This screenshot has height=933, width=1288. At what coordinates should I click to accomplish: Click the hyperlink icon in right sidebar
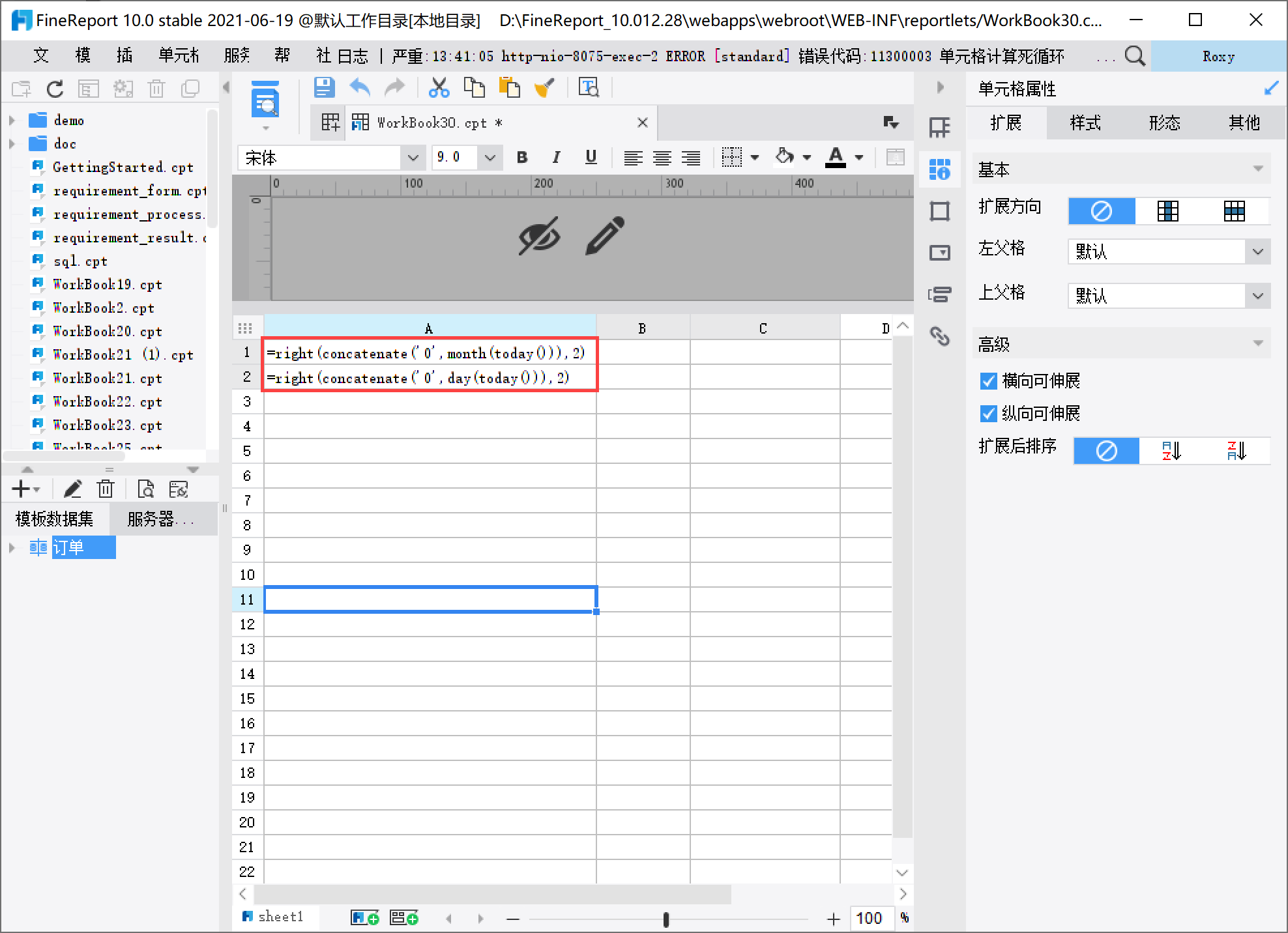pyautogui.click(x=939, y=336)
